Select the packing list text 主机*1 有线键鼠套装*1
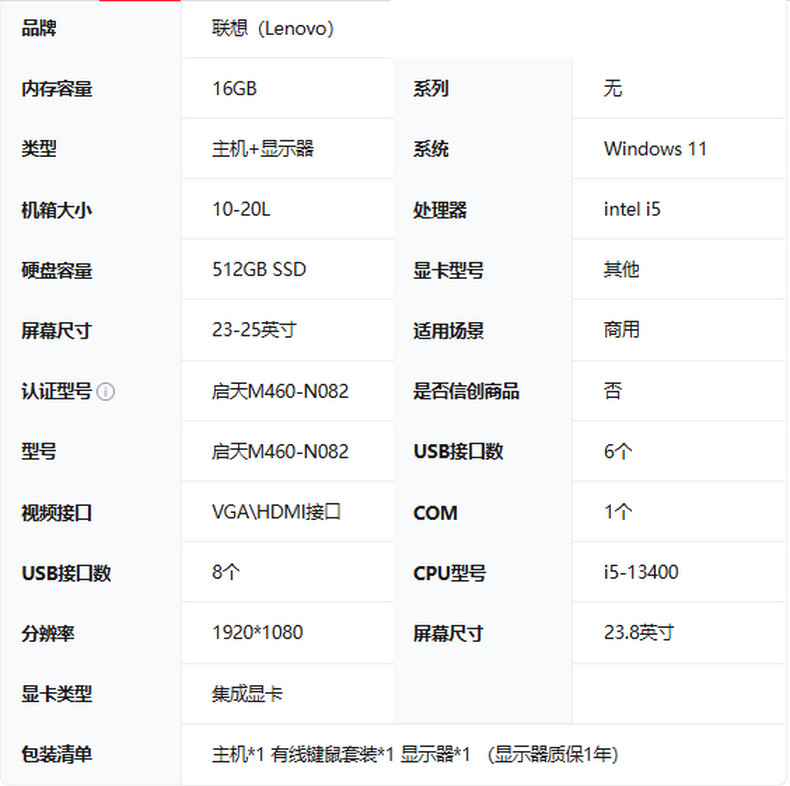This screenshot has width=790, height=786. point(303,755)
